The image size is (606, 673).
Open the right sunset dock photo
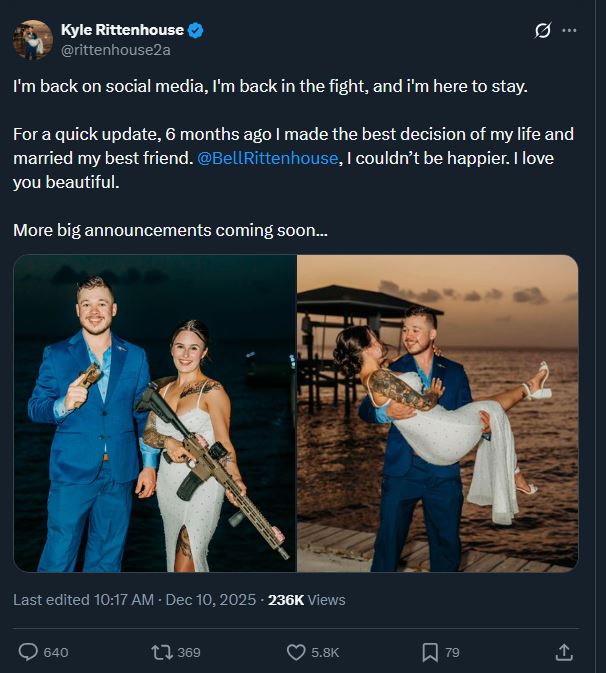pos(438,413)
